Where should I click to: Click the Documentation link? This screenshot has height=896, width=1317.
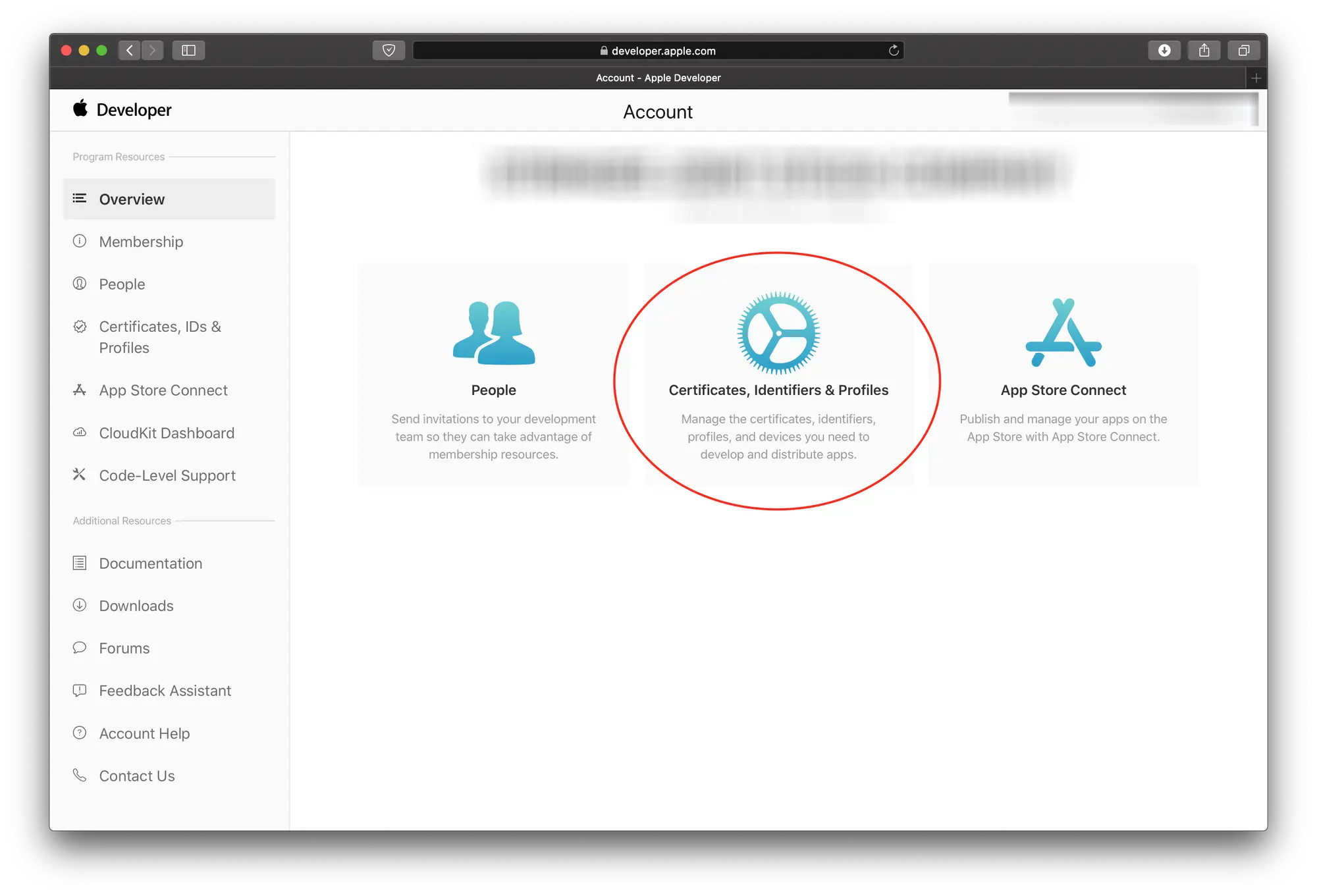click(151, 562)
